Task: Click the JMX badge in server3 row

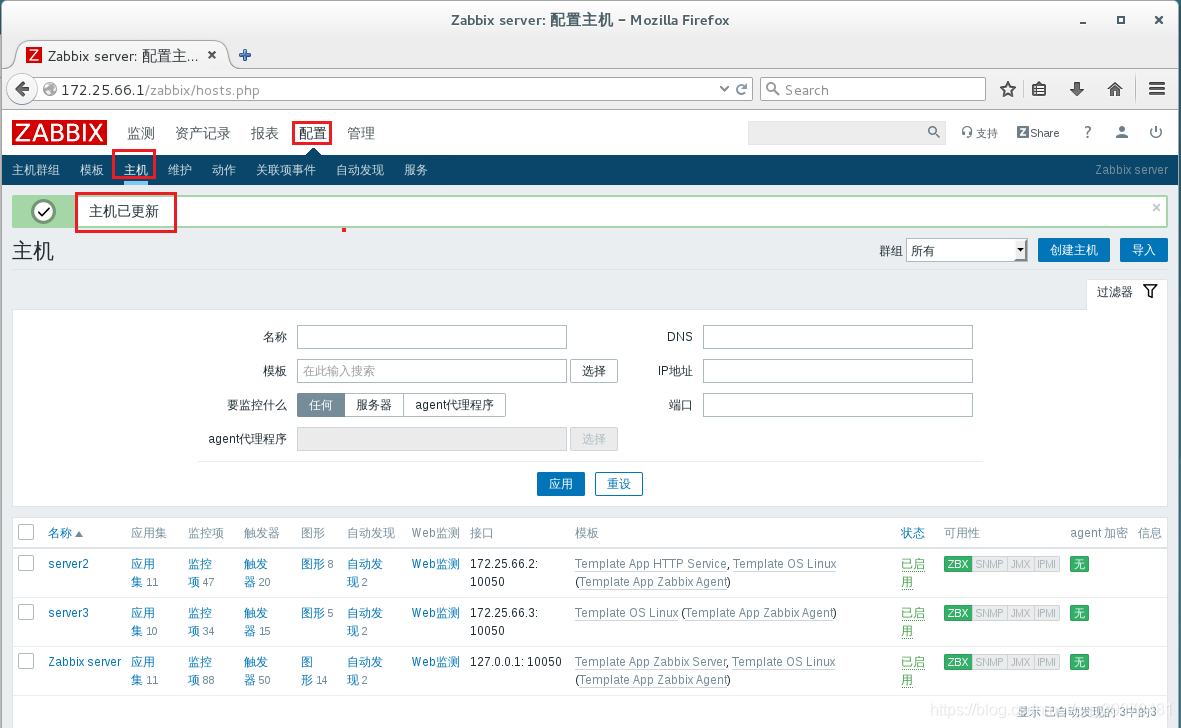Action: tap(1020, 613)
